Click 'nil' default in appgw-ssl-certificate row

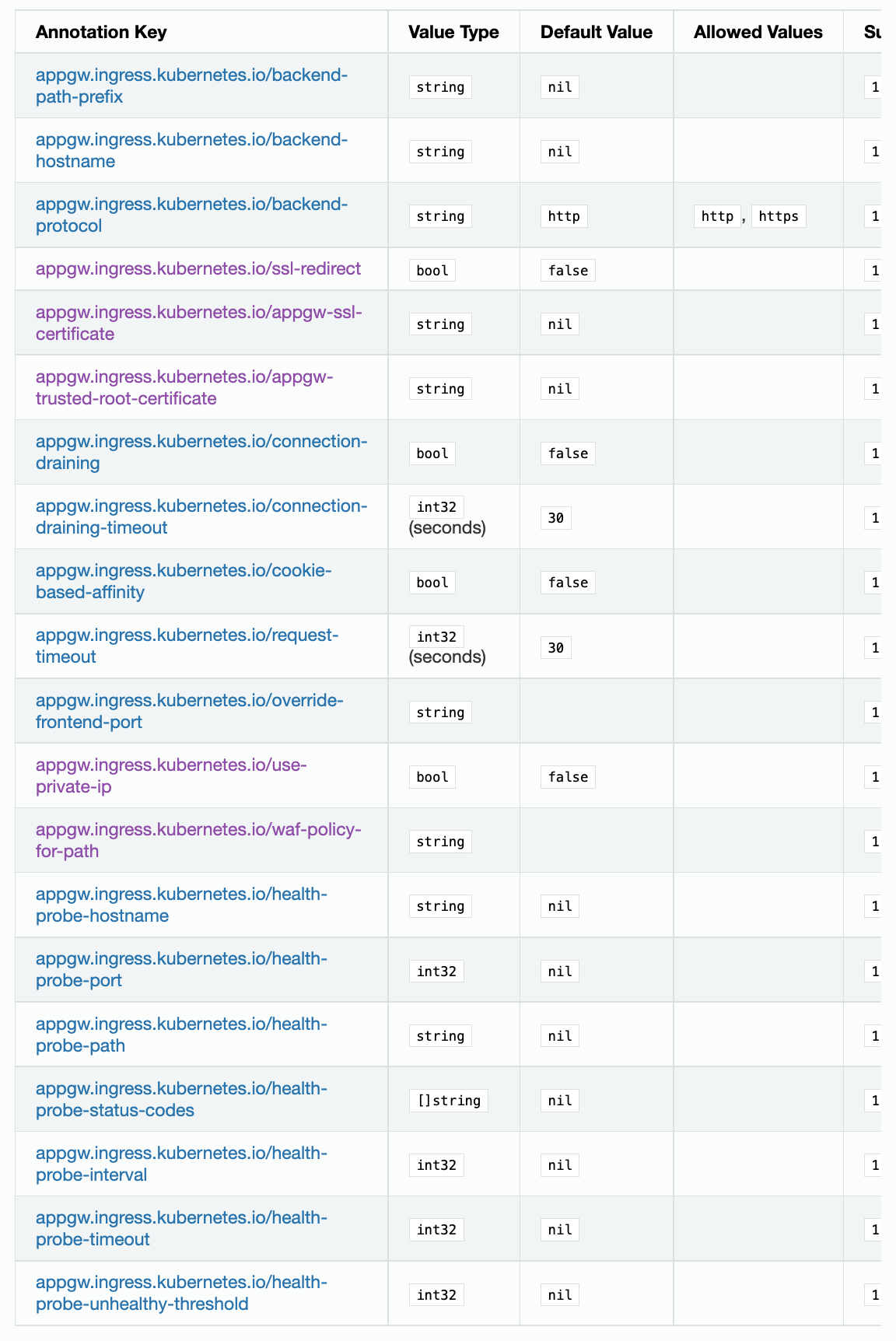click(x=560, y=324)
